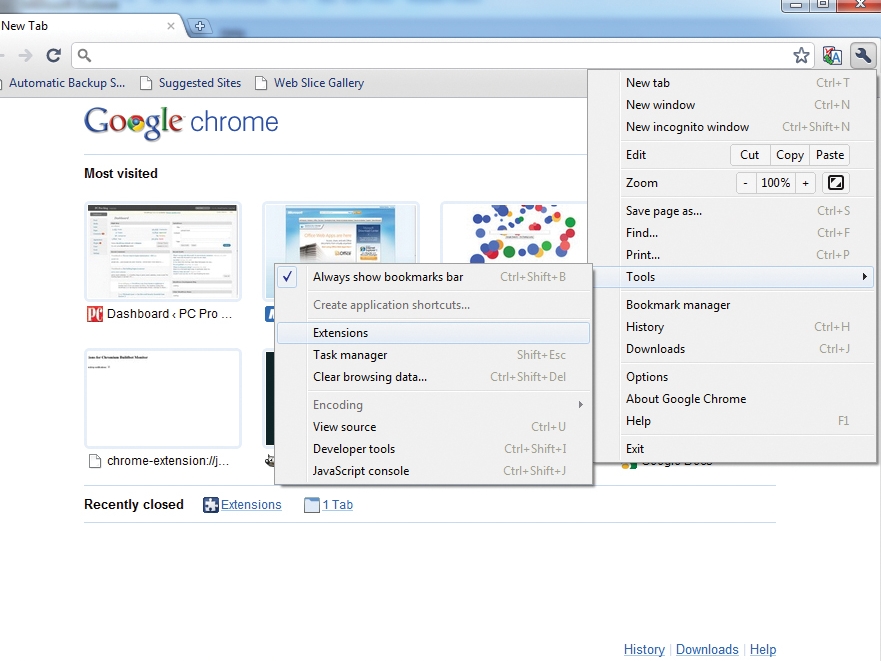
Task: Select Help in wrench menu
Action: [747, 420]
